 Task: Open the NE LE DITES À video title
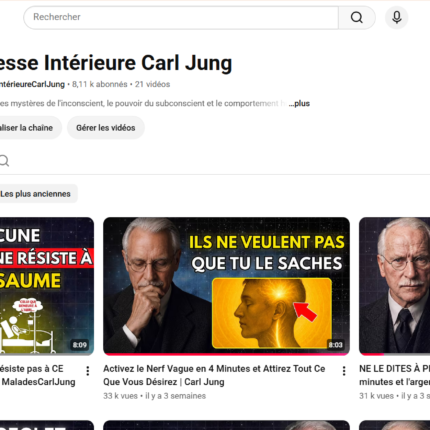(394, 375)
